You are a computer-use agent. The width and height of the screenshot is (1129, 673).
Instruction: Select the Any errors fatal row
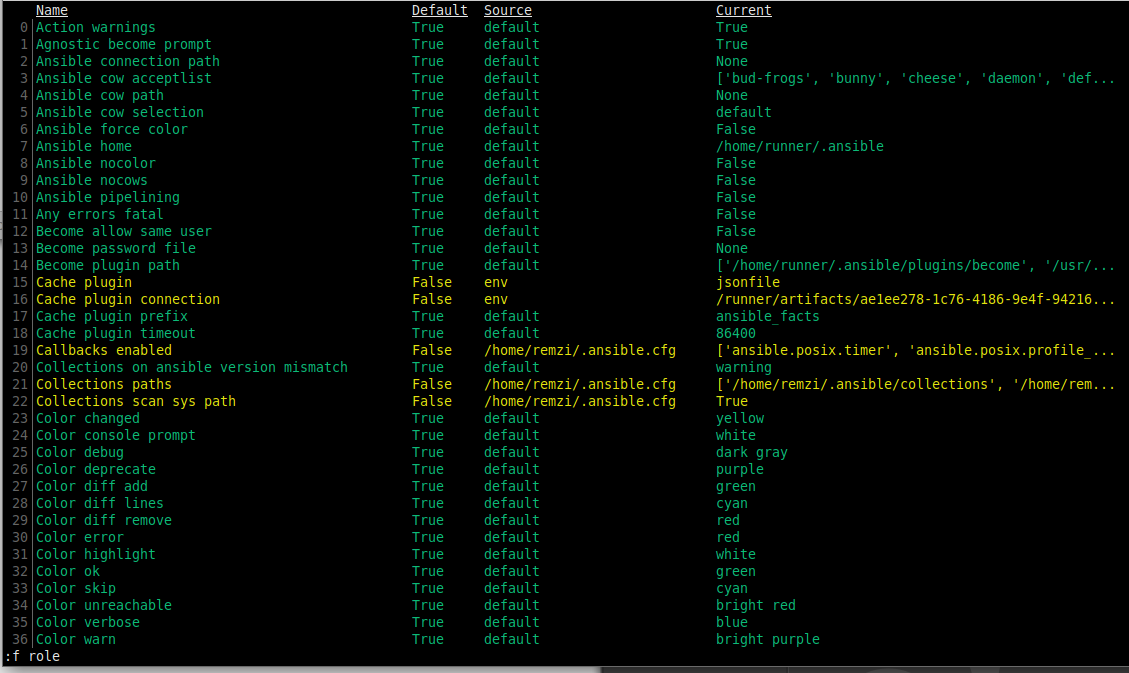click(x=99, y=214)
